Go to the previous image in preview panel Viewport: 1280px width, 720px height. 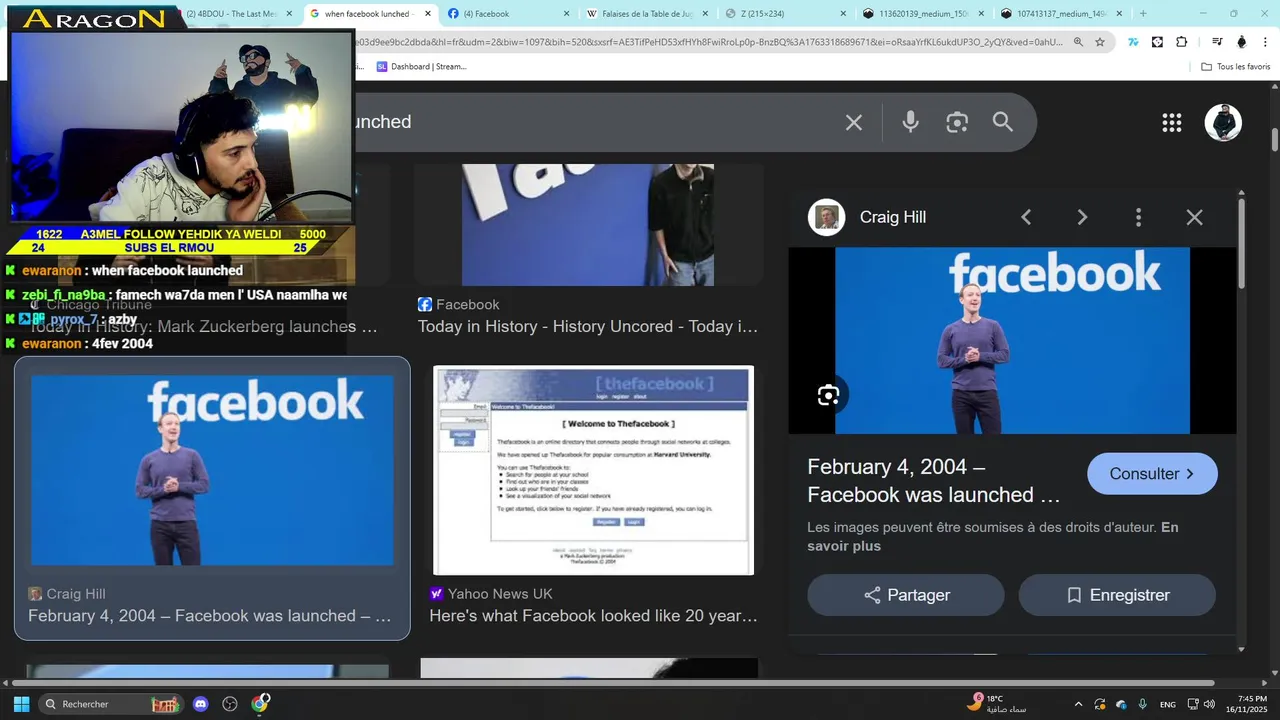pyautogui.click(x=1026, y=217)
